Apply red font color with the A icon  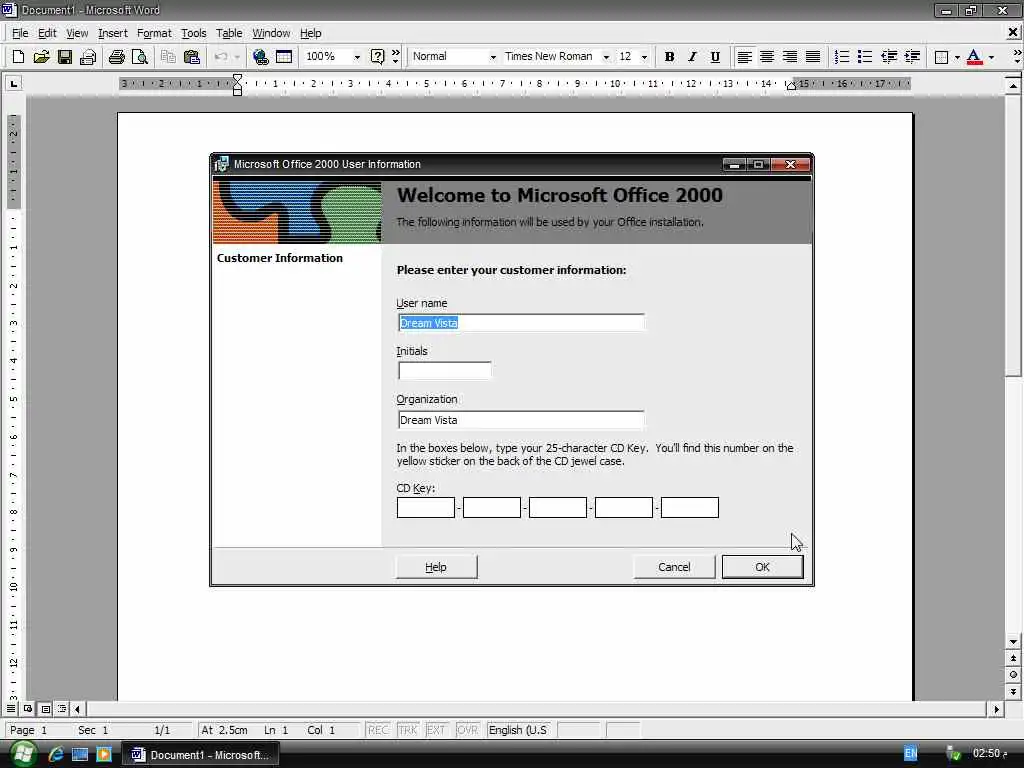pos(974,57)
